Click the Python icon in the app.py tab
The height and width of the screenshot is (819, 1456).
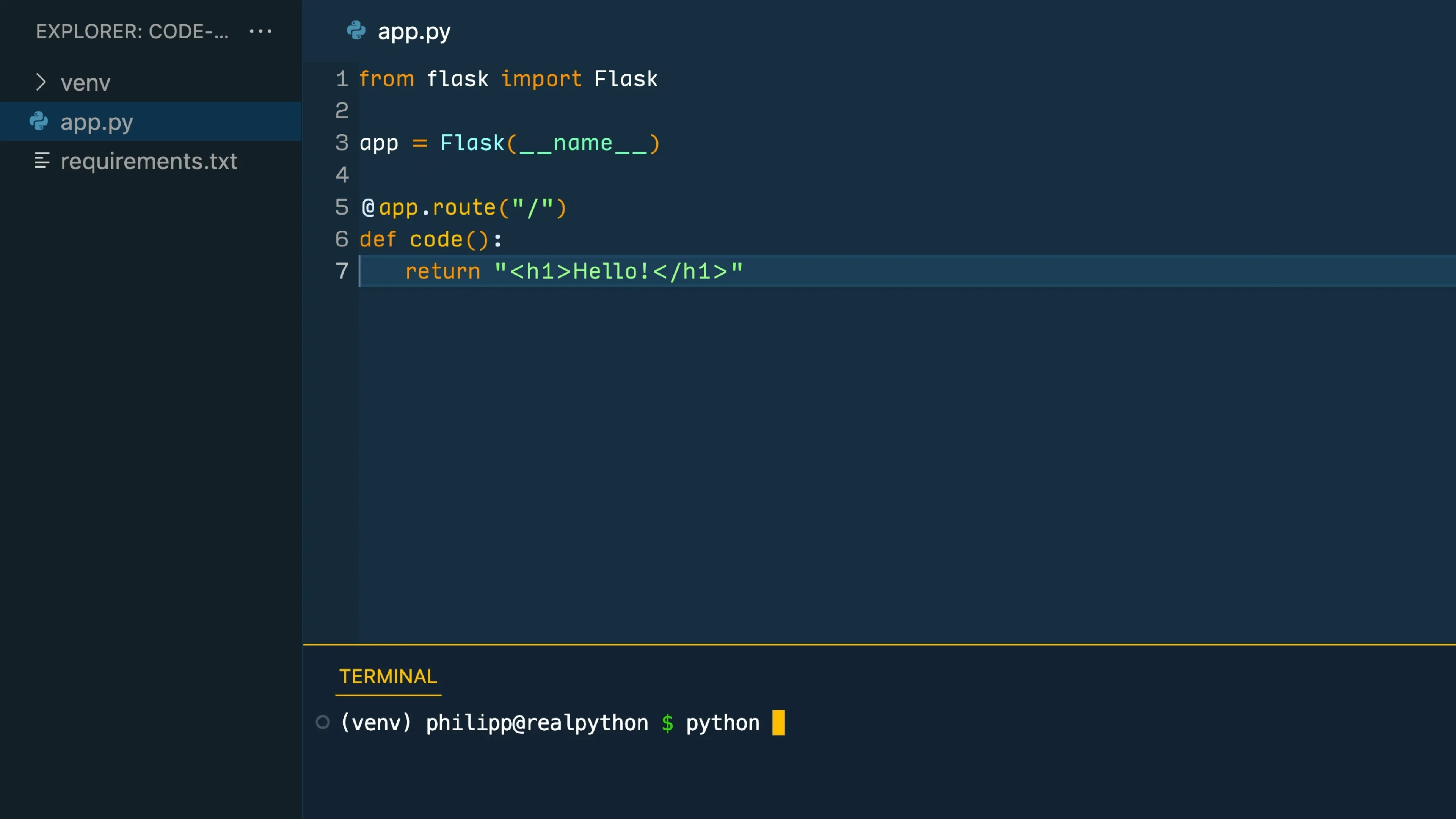point(356,30)
